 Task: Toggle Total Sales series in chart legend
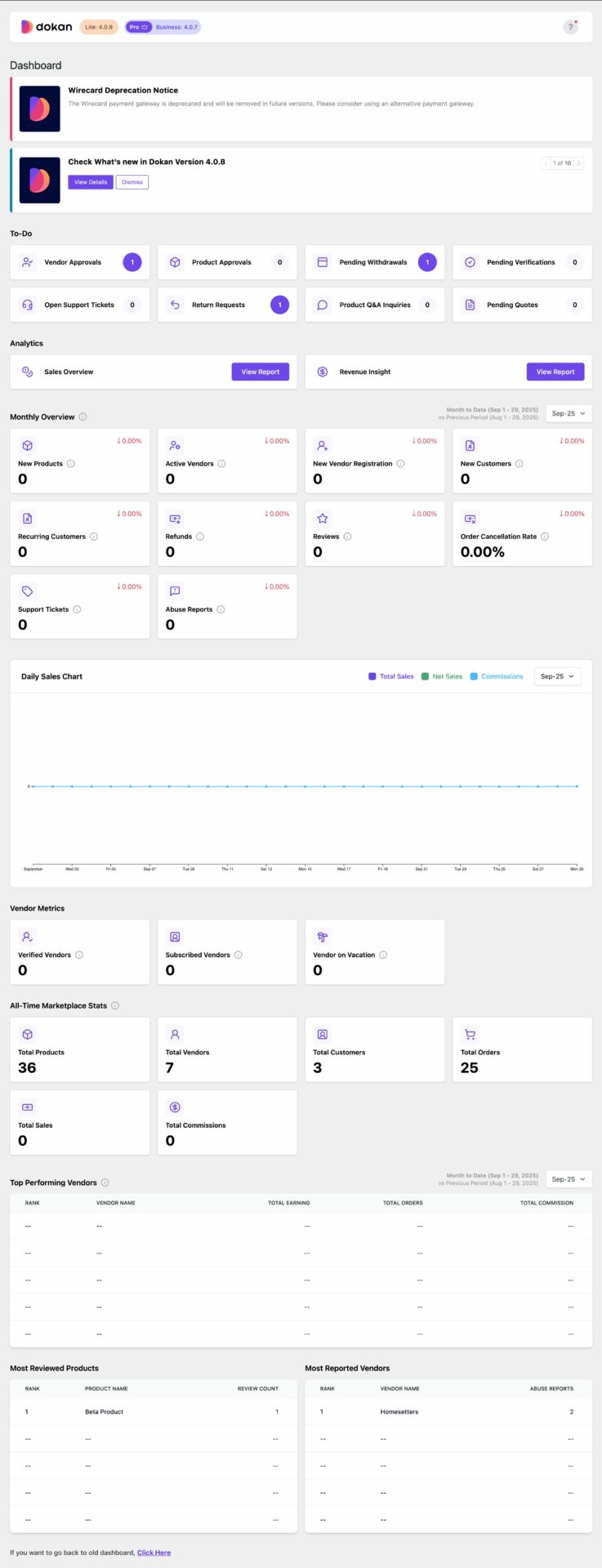point(391,676)
